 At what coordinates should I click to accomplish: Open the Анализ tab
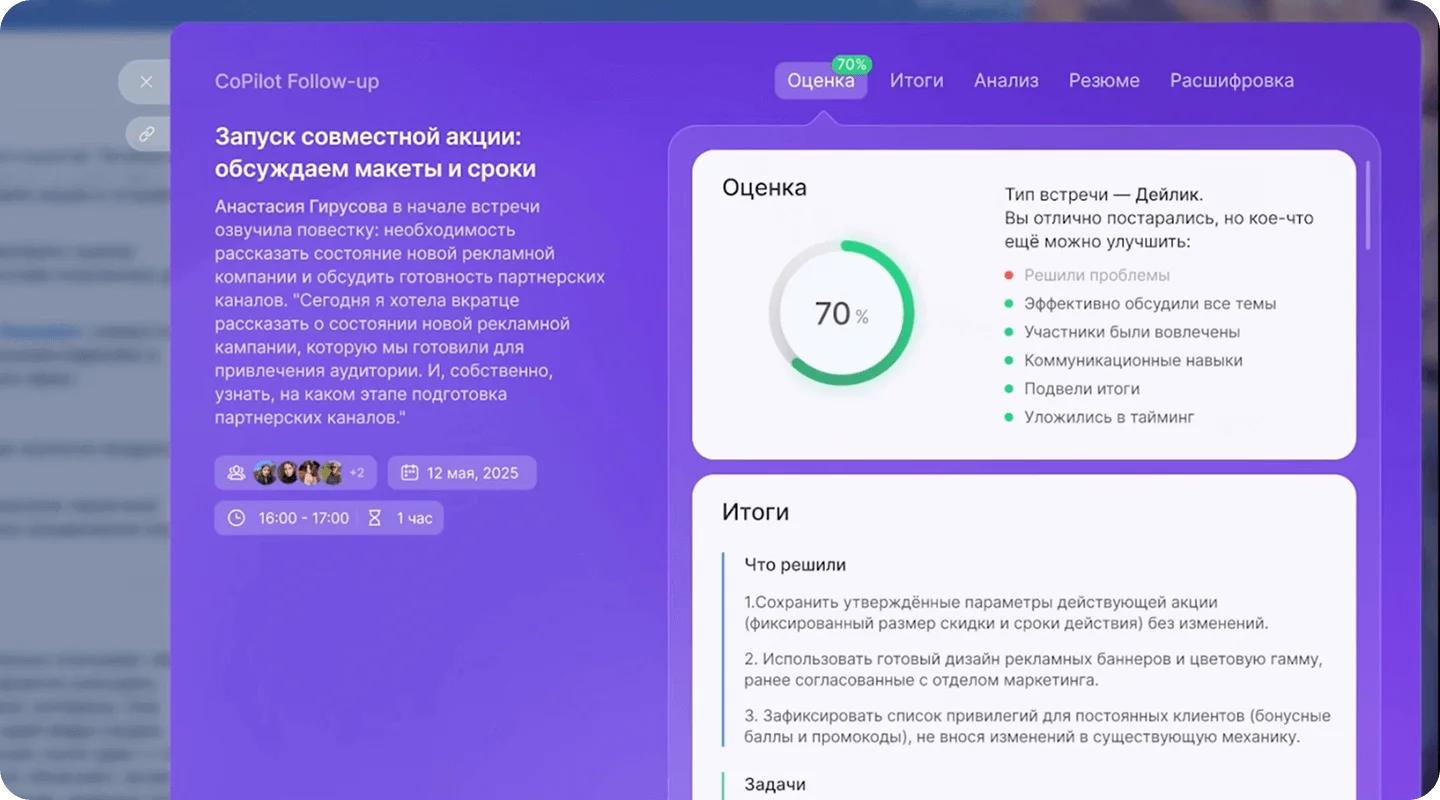(x=1006, y=81)
